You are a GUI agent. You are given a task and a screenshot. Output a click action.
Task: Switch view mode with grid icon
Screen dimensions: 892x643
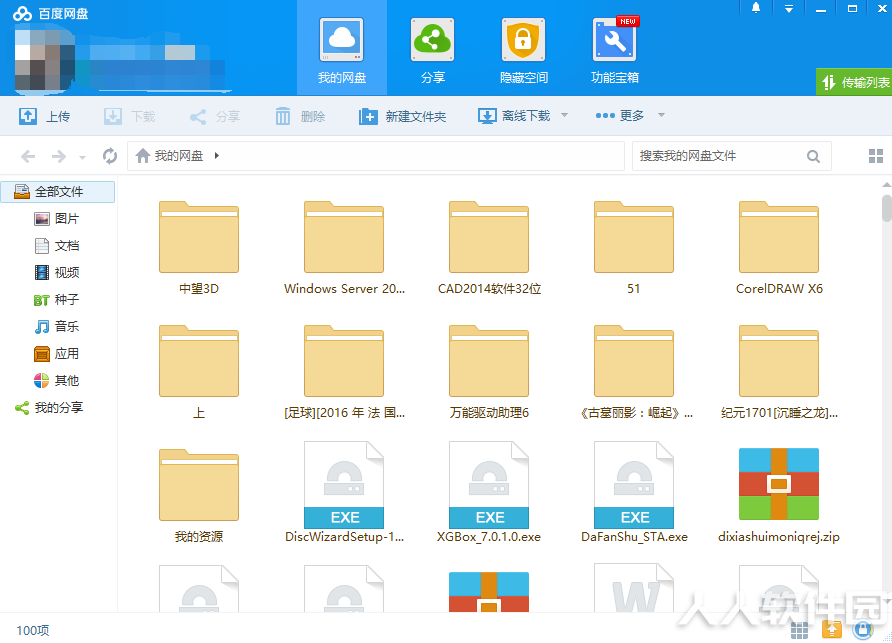pyautogui.click(x=876, y=156)
